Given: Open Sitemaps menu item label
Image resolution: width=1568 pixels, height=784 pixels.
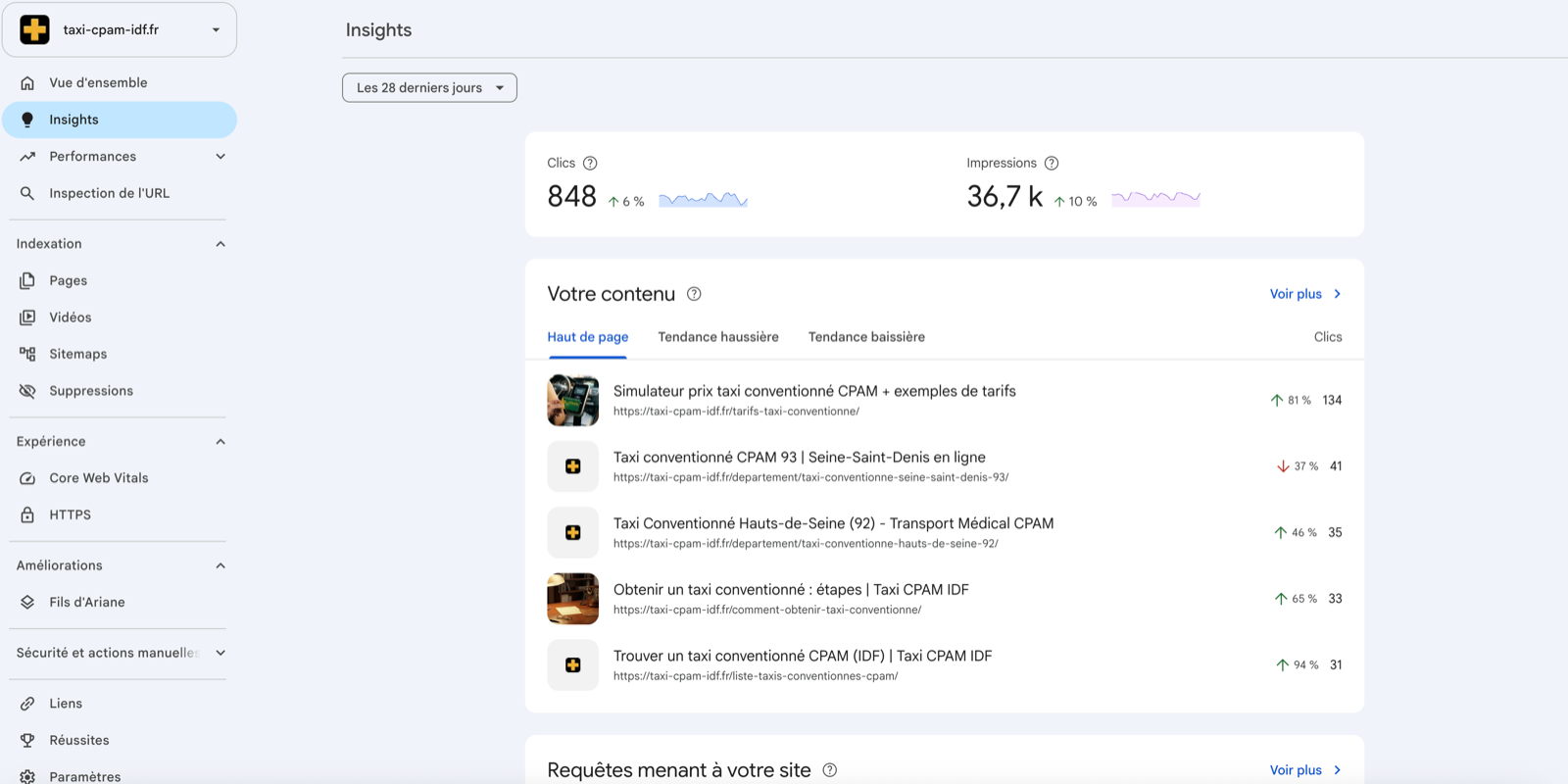Looking at the screenshot, I should click(x=78, y=354).
